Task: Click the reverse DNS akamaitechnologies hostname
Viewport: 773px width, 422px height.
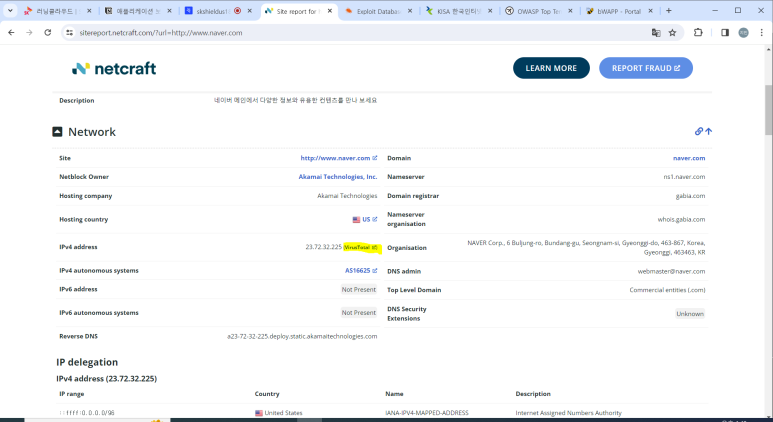Action: tap(302, 336)
